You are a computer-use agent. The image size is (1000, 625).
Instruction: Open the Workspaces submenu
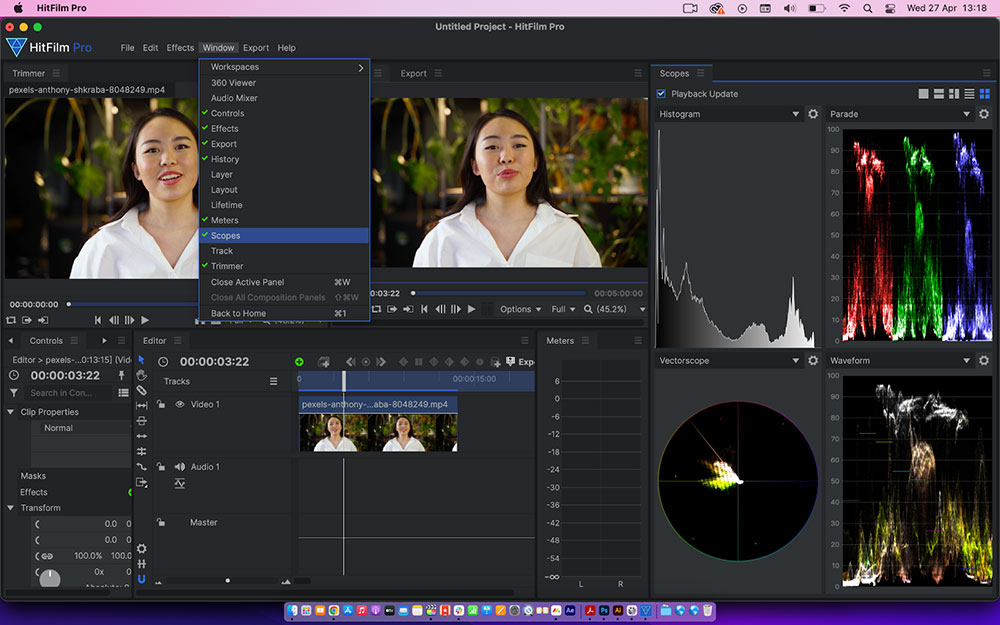(x=284, y=67)
